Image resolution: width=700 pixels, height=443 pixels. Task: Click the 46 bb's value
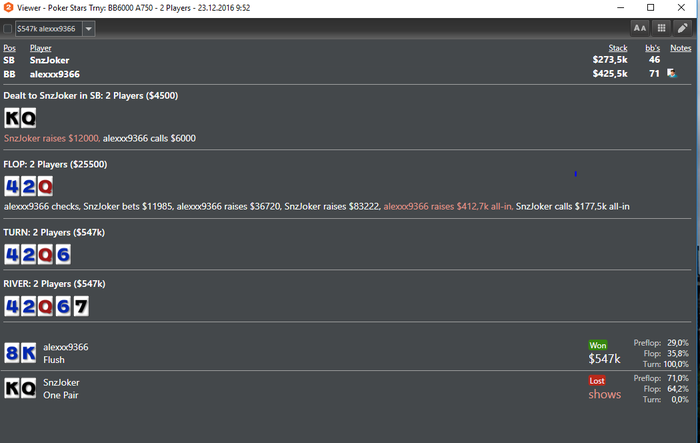654,60
